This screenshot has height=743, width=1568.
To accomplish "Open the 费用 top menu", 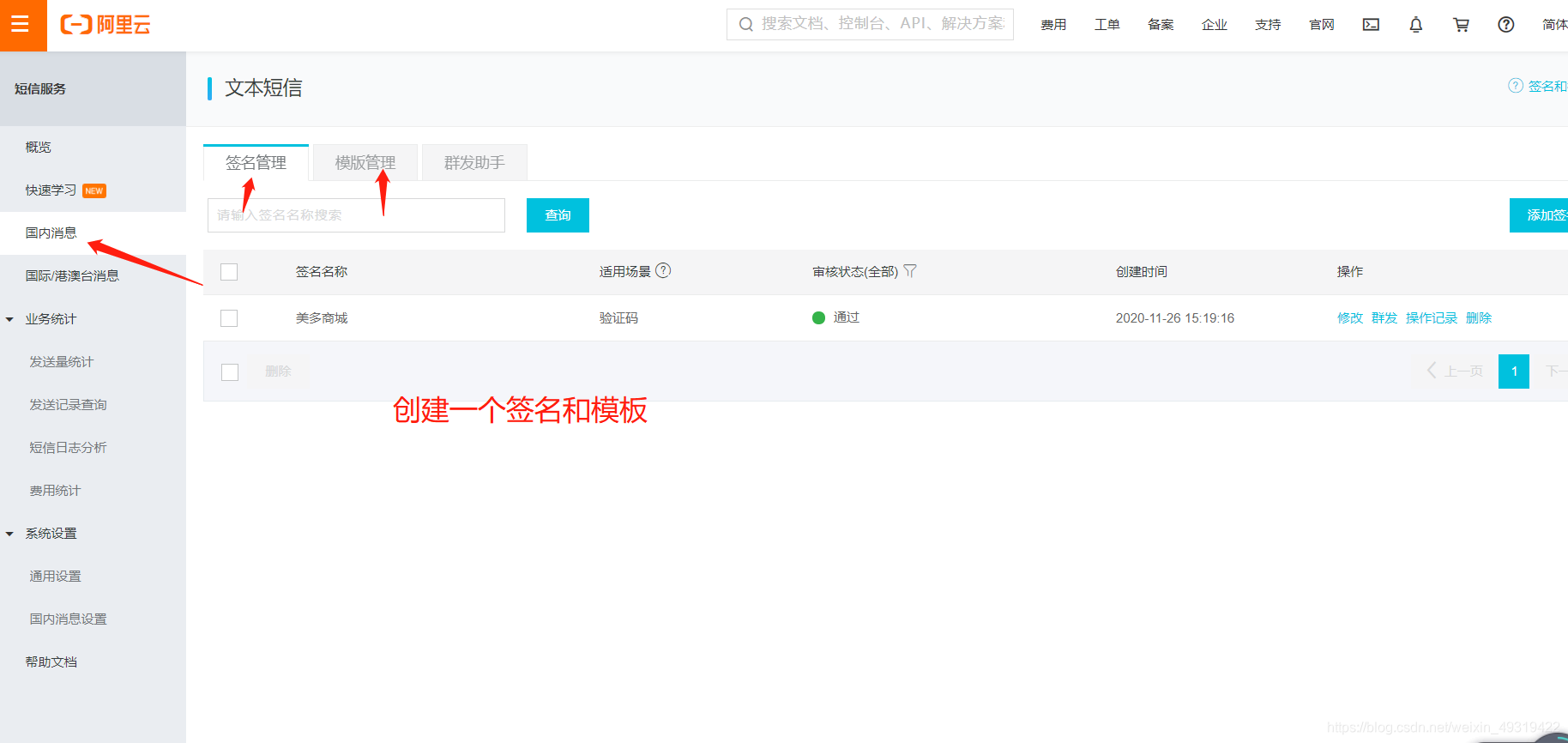I will [x=1053, y=25].
